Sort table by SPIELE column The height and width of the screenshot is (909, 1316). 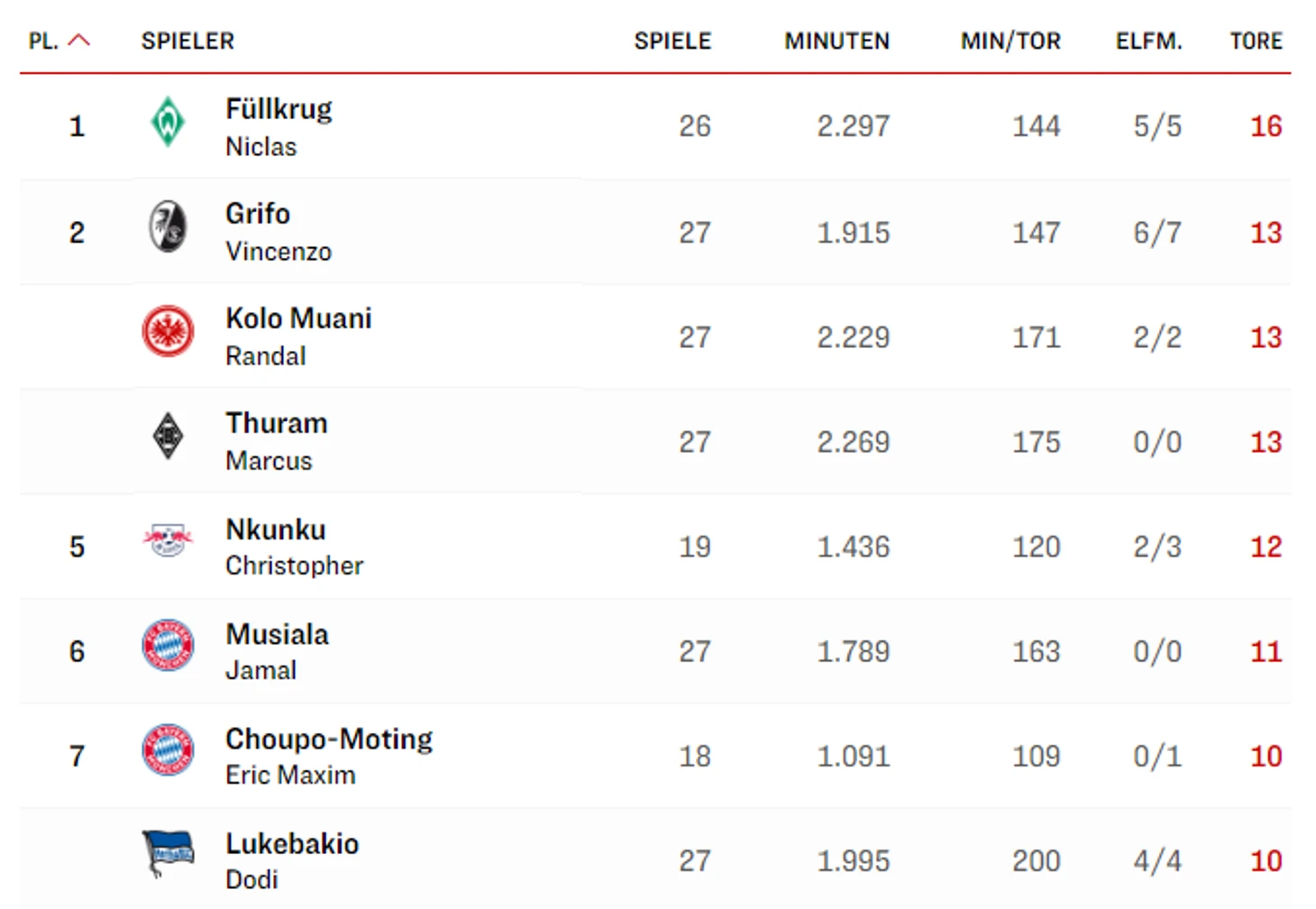pos(672,41)
